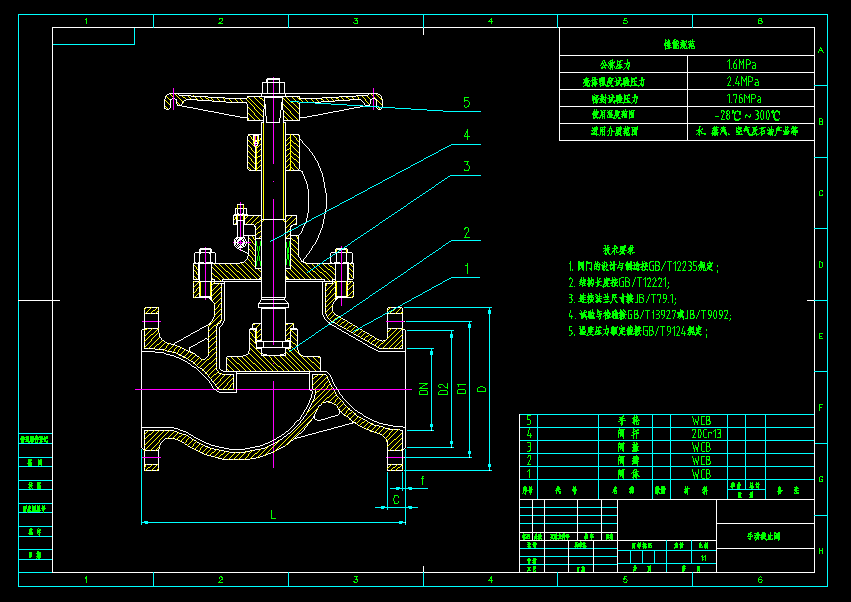The width and height of the screenshot is (851, 602).
Task: Select the DN dimension text
Action: point(424,389)
